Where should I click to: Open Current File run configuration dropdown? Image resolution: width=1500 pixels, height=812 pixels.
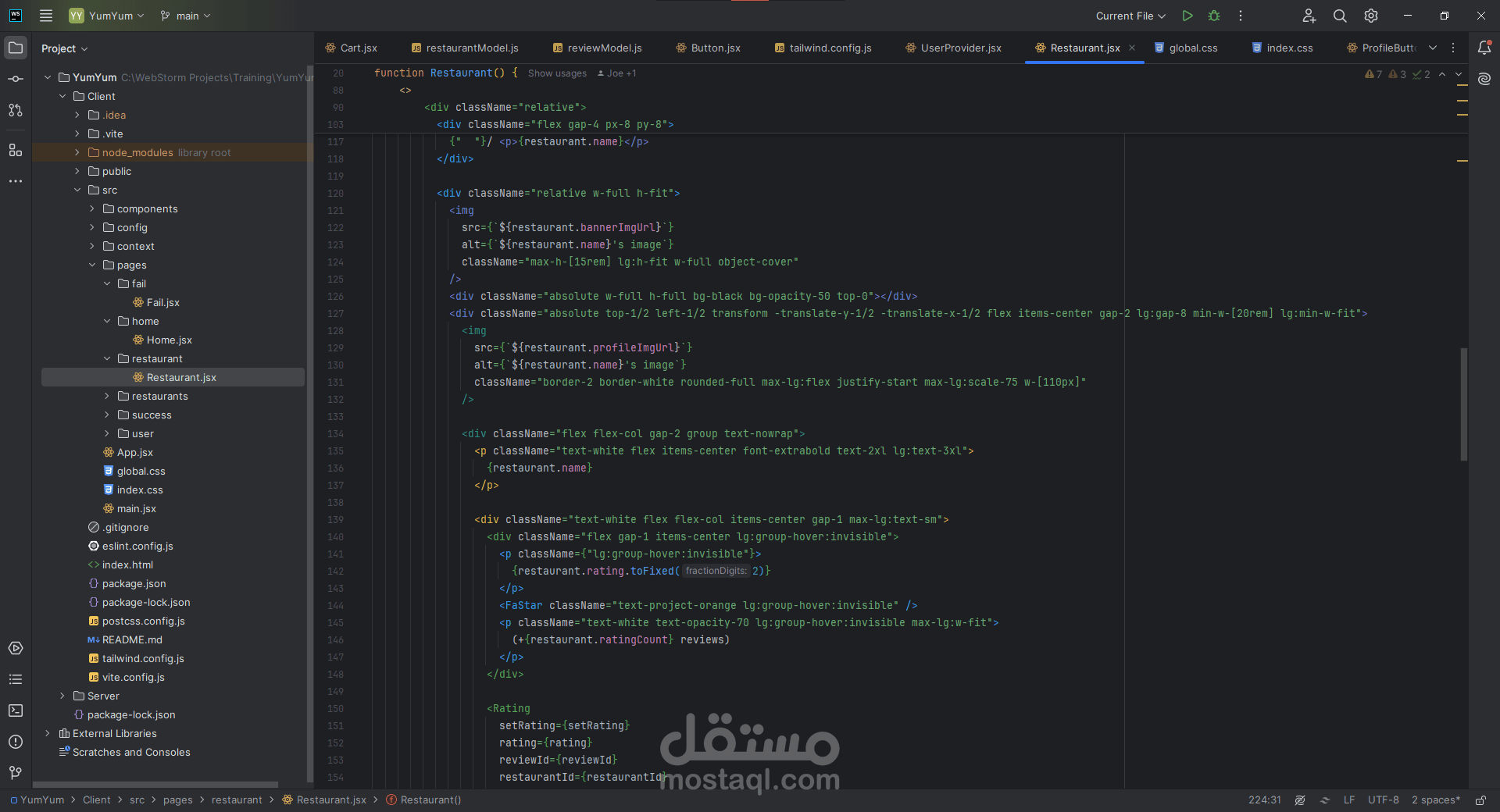click(1130, 16)
